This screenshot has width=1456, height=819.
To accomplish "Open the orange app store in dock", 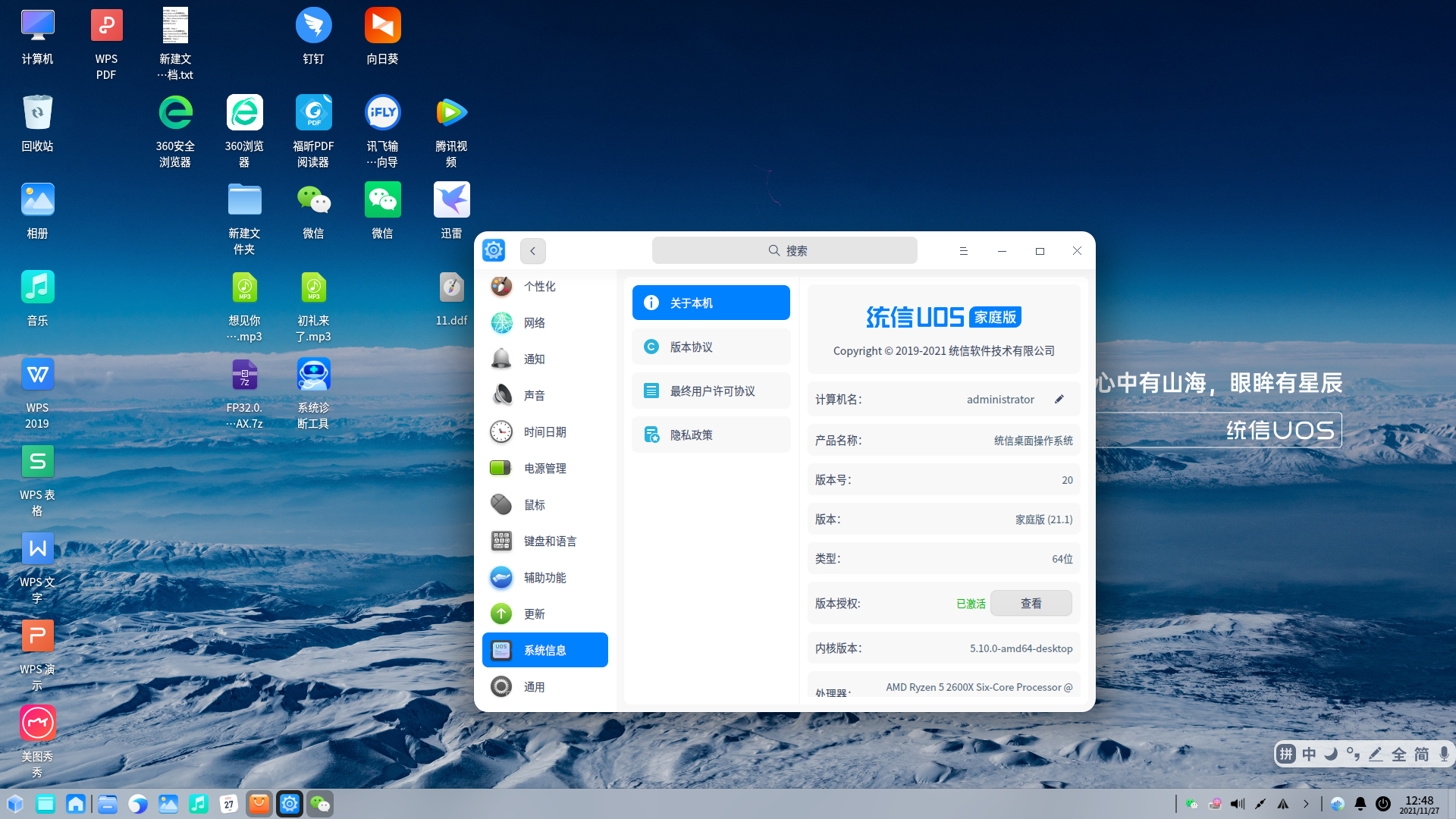I will tap(259, 804).
